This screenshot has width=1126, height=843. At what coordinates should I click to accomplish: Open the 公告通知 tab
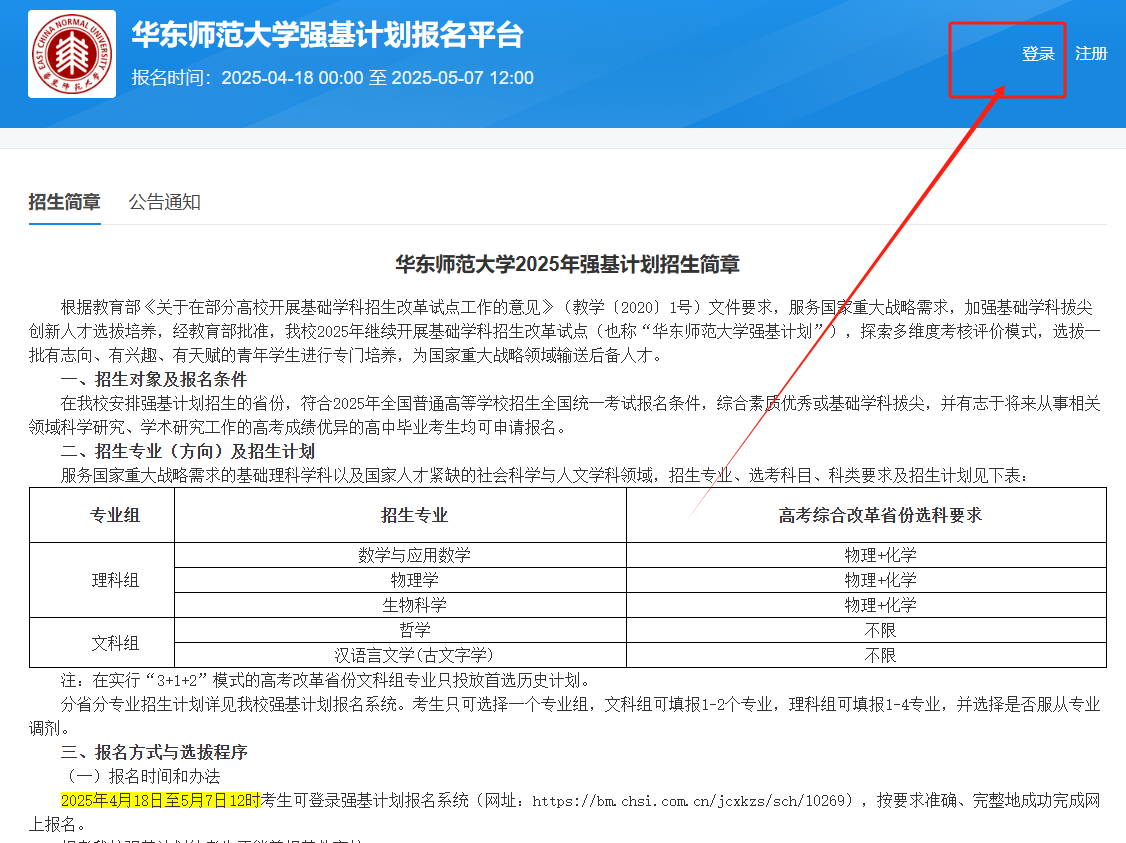[x=164, y=202]
